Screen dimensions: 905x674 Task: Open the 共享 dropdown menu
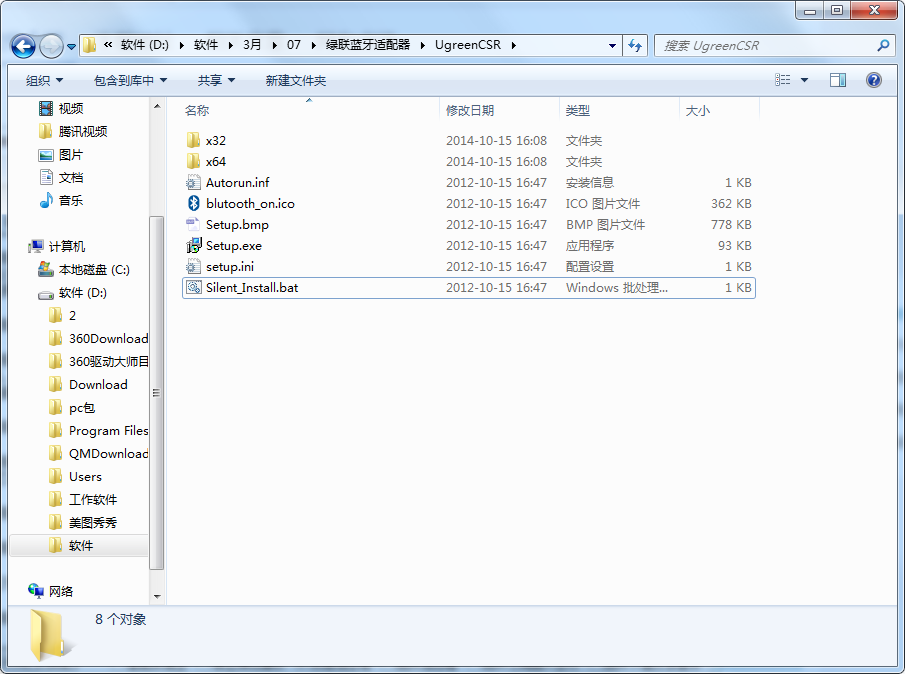pyautogui.click(x=216, y=80)
